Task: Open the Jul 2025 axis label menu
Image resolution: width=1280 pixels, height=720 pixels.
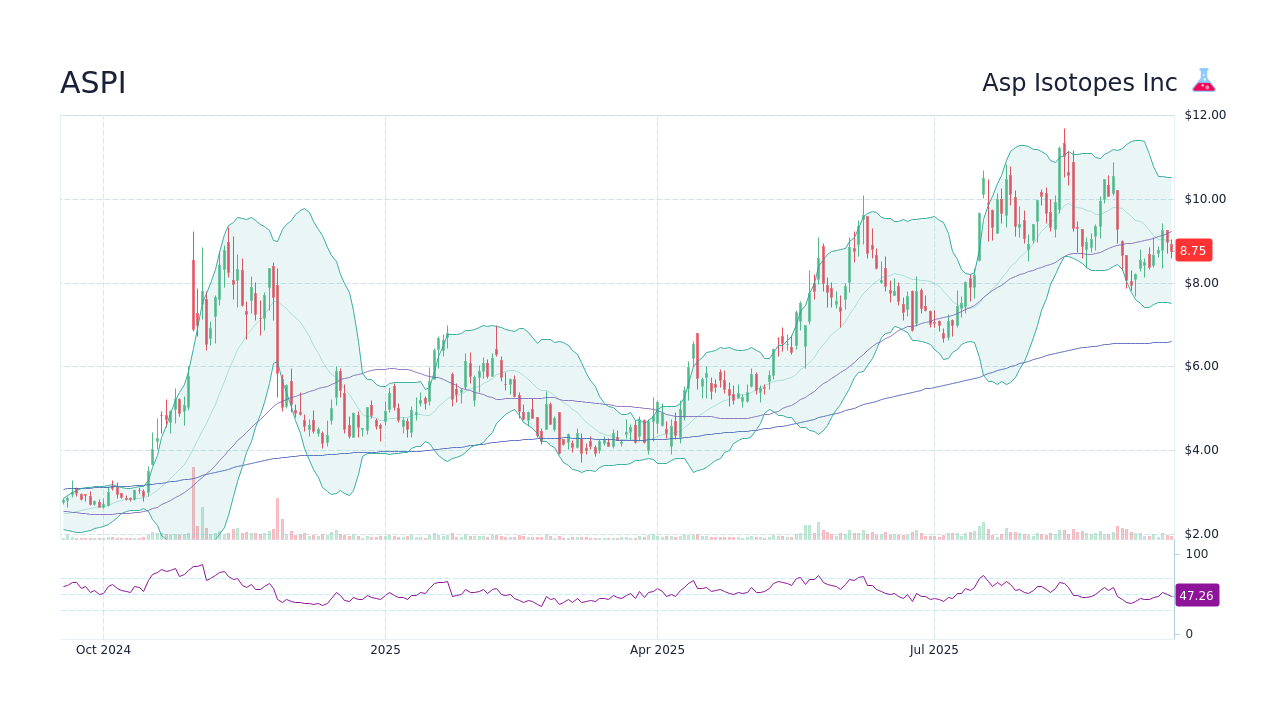Action: pyautogui.click(x=935, y=649)
